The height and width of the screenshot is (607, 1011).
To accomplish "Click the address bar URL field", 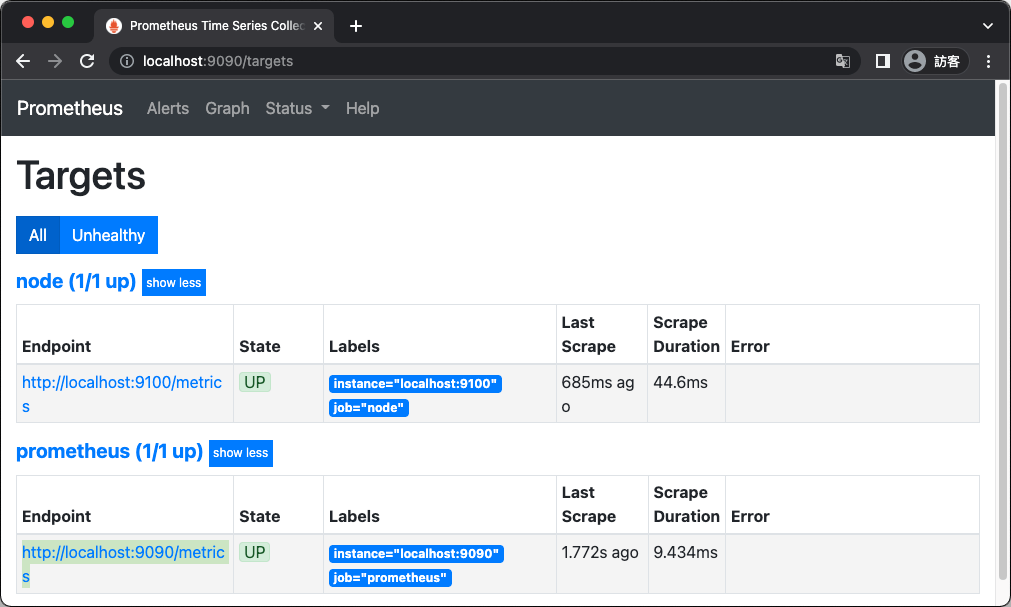I will click(484, 61).
